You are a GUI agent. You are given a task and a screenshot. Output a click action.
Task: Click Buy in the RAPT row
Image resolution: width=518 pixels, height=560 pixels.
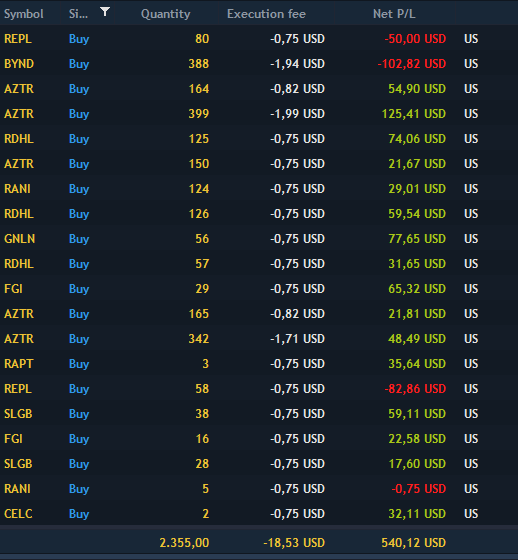[x=79, y=364]
